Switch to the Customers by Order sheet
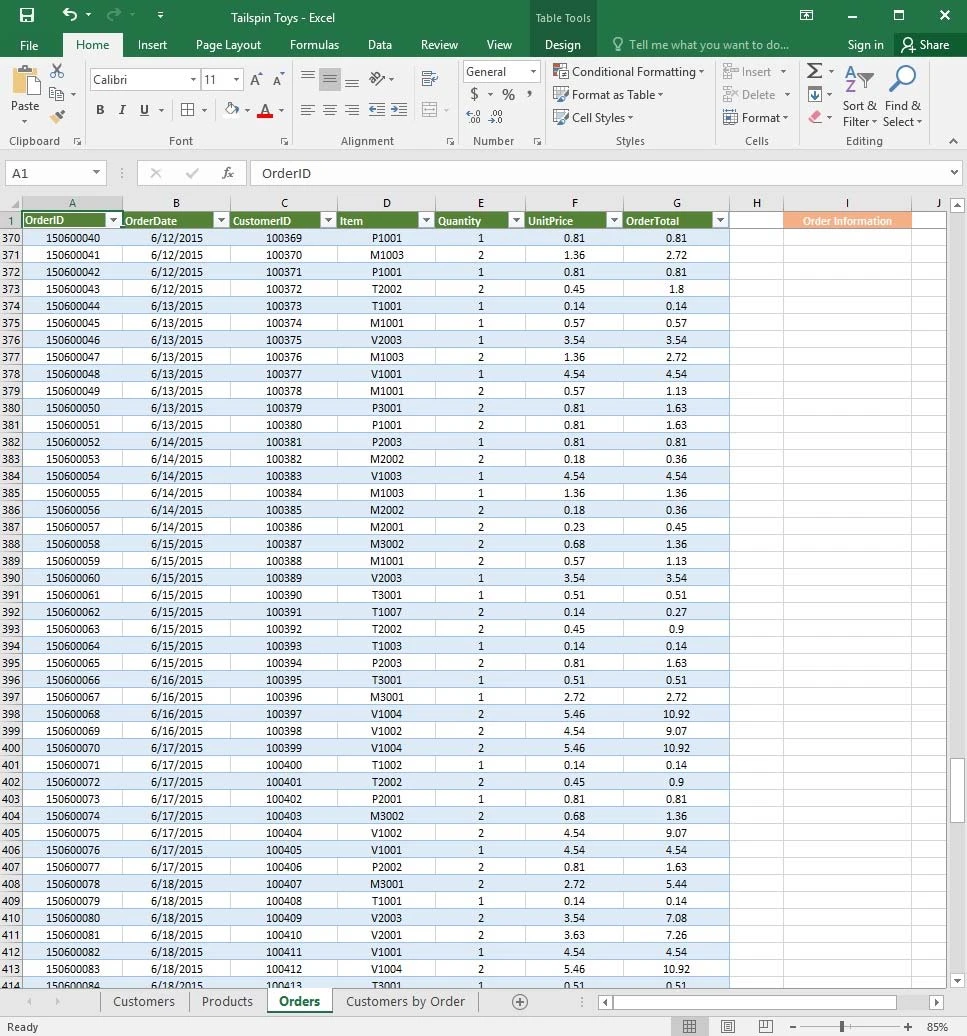Screen dimensions: 967x1036 (x=405, y=1001)
